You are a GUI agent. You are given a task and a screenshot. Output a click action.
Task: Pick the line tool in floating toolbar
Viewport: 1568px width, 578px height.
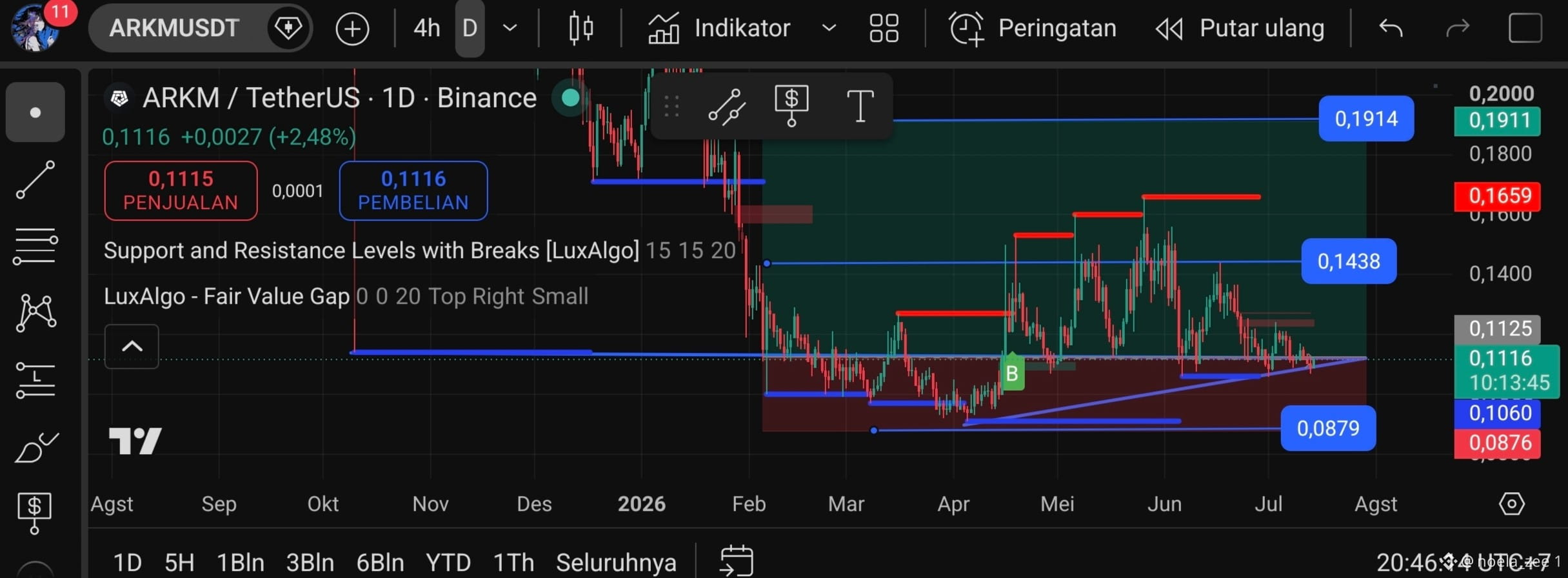click(727, 106)
